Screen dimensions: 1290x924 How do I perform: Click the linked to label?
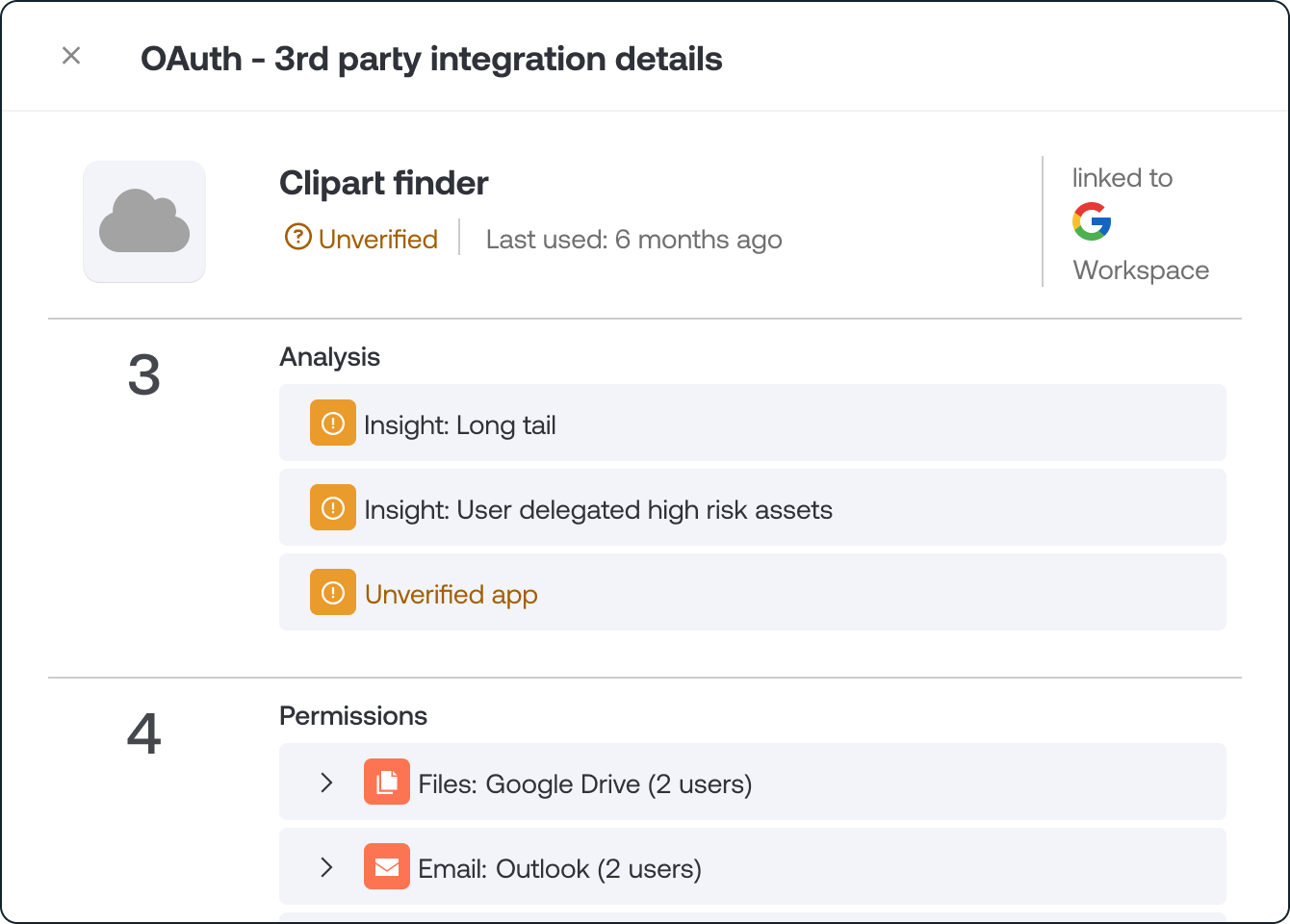1122,178
